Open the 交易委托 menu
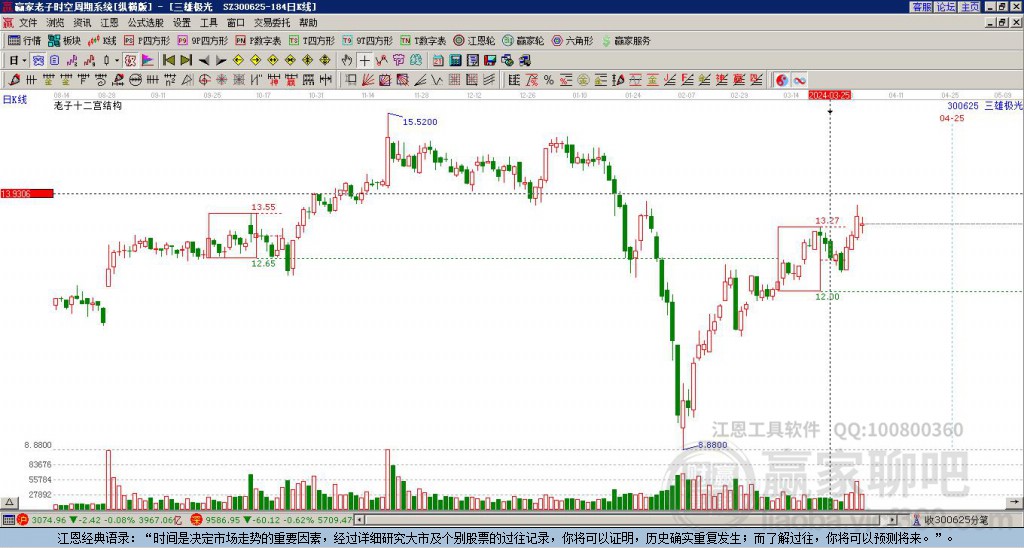 (x=272, y=23)
